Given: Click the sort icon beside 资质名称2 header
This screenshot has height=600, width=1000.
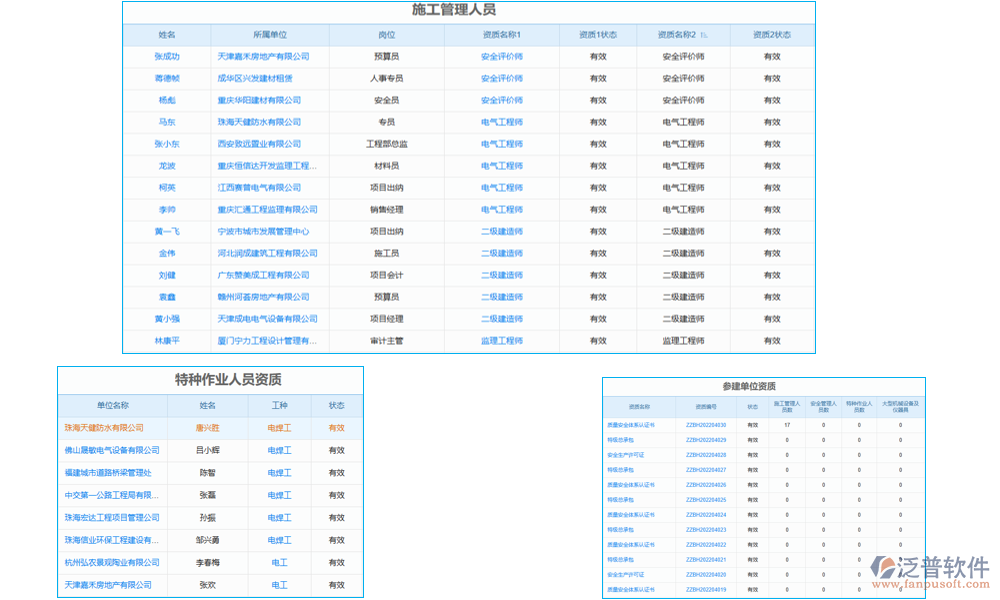Looking at the screenshot, I should click(x=705, y=33).
